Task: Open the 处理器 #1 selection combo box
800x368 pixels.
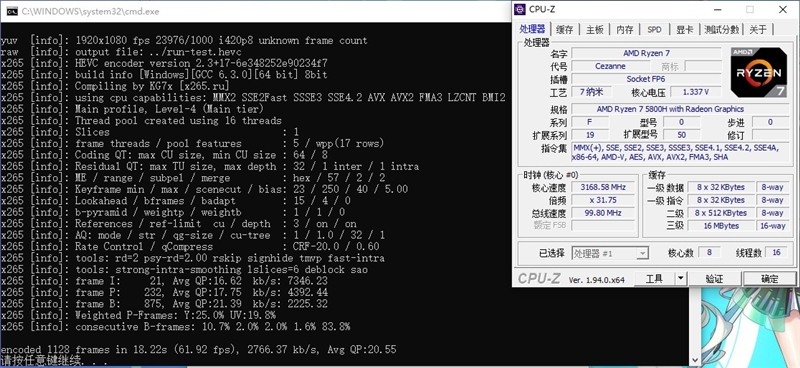Action: click(610, 253)
